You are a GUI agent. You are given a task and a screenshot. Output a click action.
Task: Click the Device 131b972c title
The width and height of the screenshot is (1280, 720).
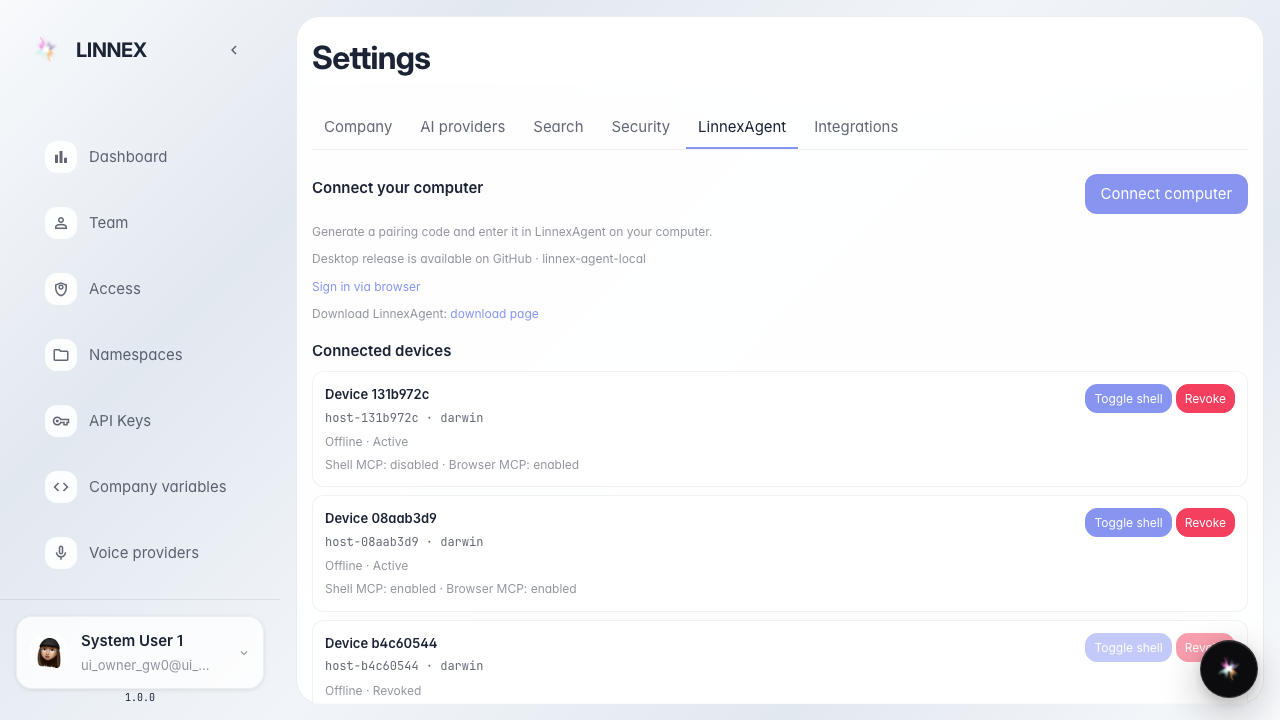pos(377,394)
